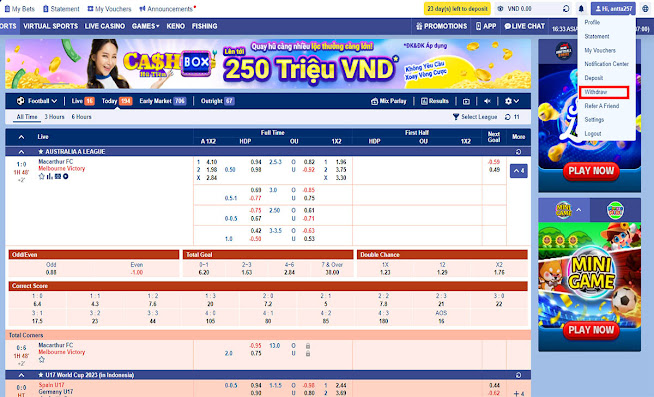Collapse the U17 World Cup 2023 group
Screen dimensions: 654x397
point(21,375)
